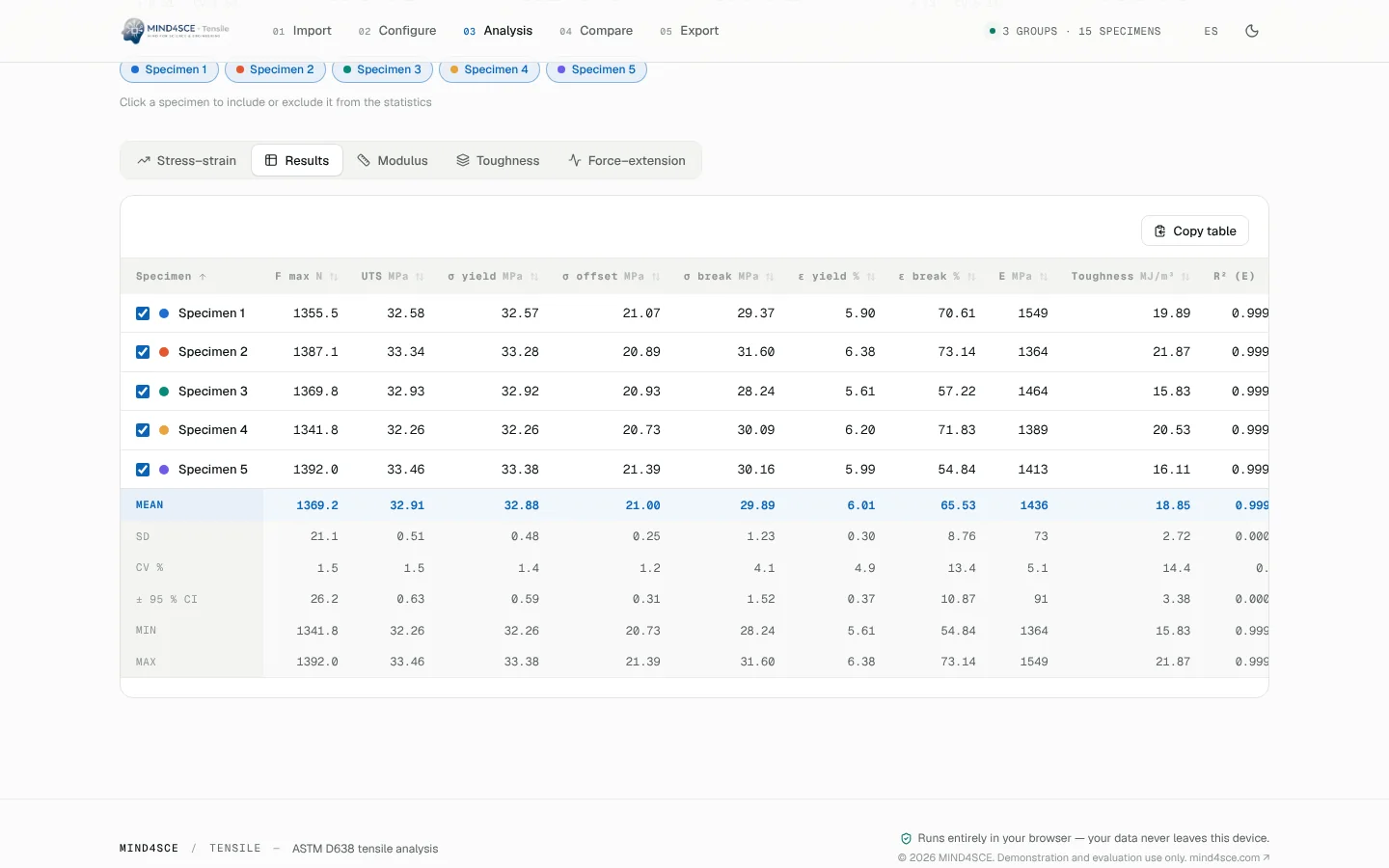Switch to the Stress-strain tab

[x=186, y=161]
